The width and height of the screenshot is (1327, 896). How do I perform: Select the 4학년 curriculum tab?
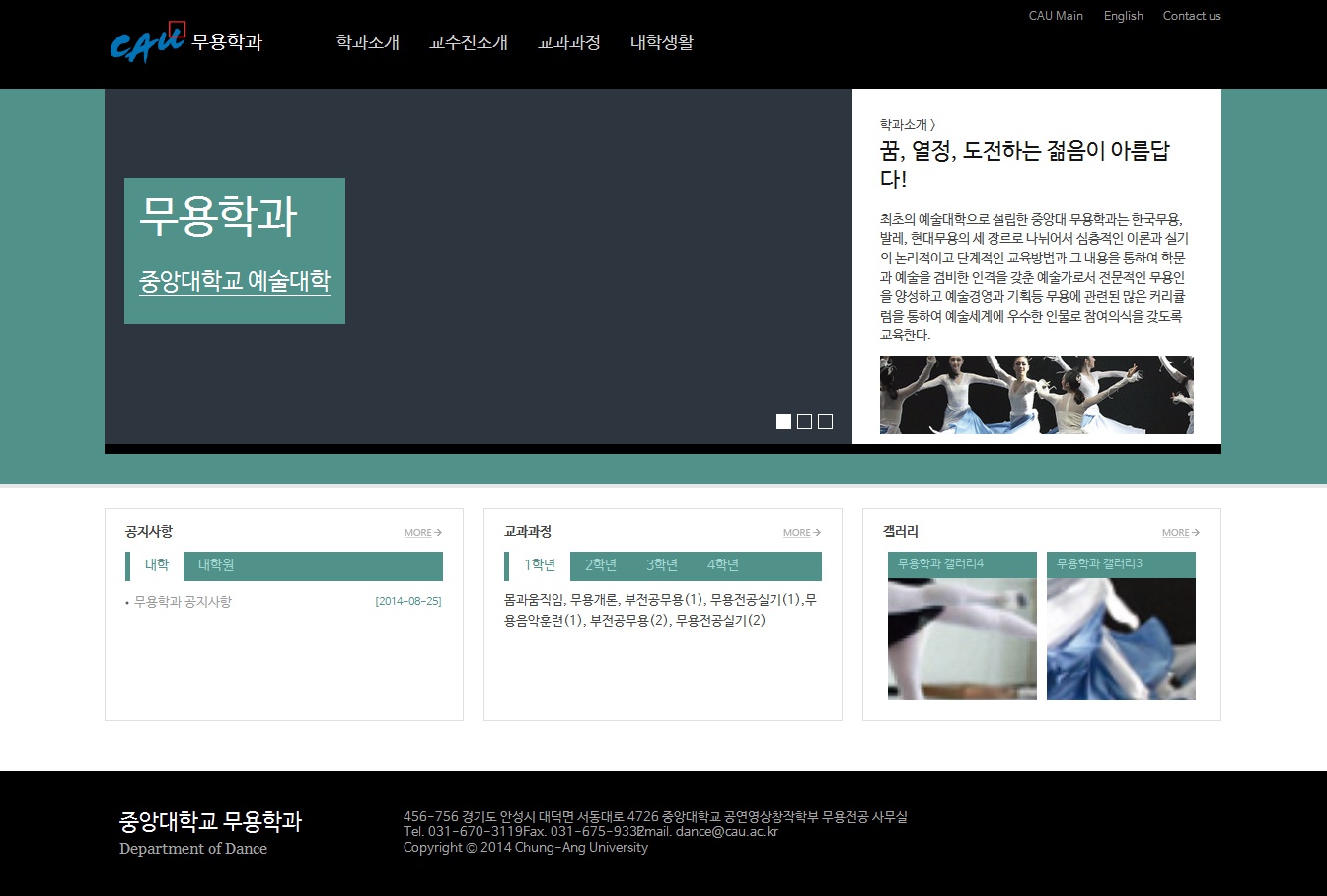(x=723, y=565)
